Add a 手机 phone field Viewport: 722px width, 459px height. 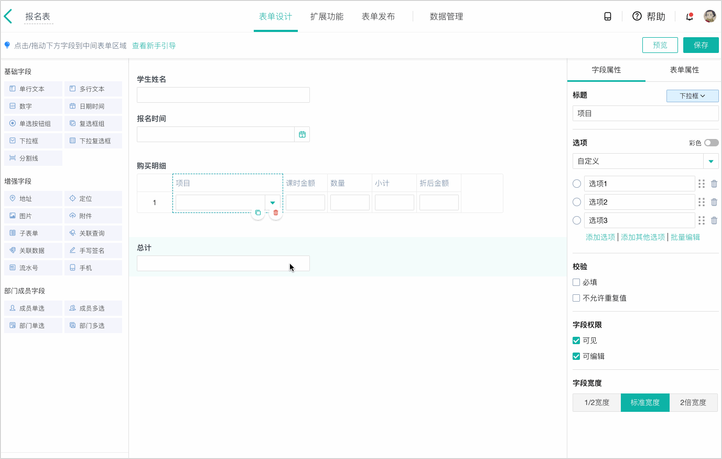[93, 267]
